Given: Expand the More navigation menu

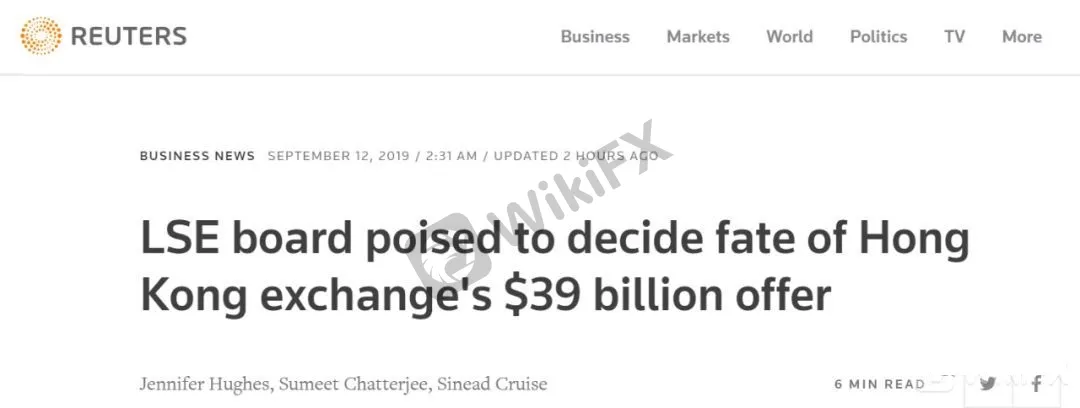Looking at the screenshot, I should pyautogui.click(x=1021, y=37).
